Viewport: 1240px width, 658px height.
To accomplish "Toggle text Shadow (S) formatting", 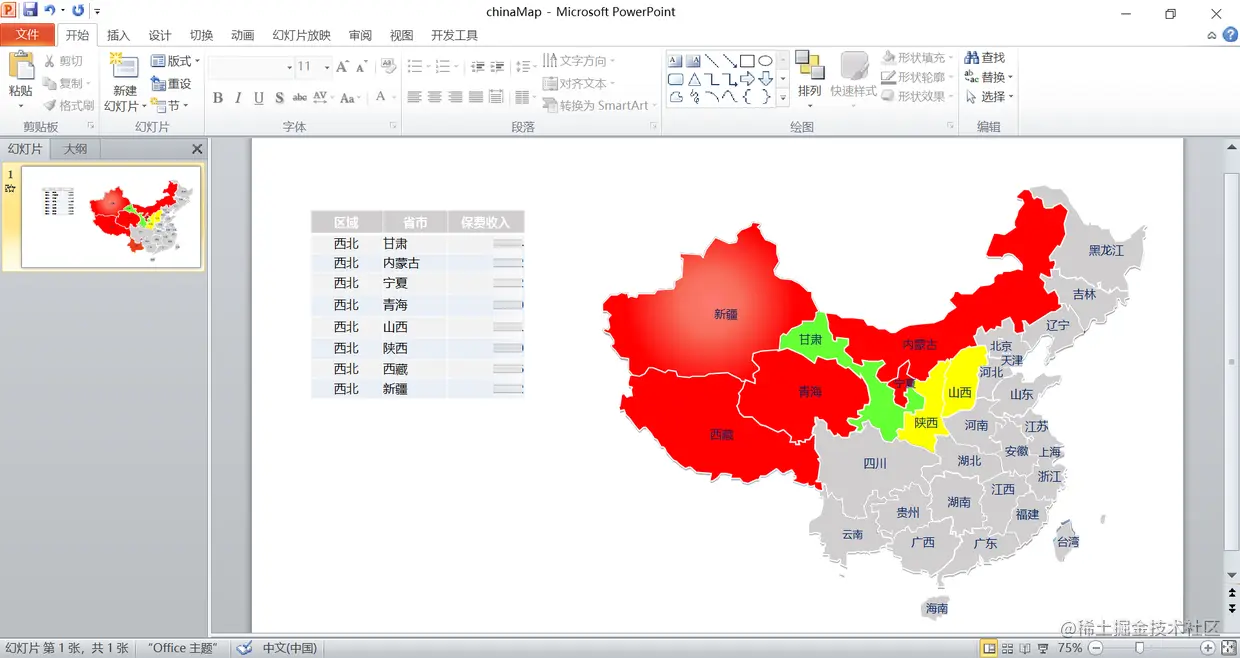I will [279, 98].
